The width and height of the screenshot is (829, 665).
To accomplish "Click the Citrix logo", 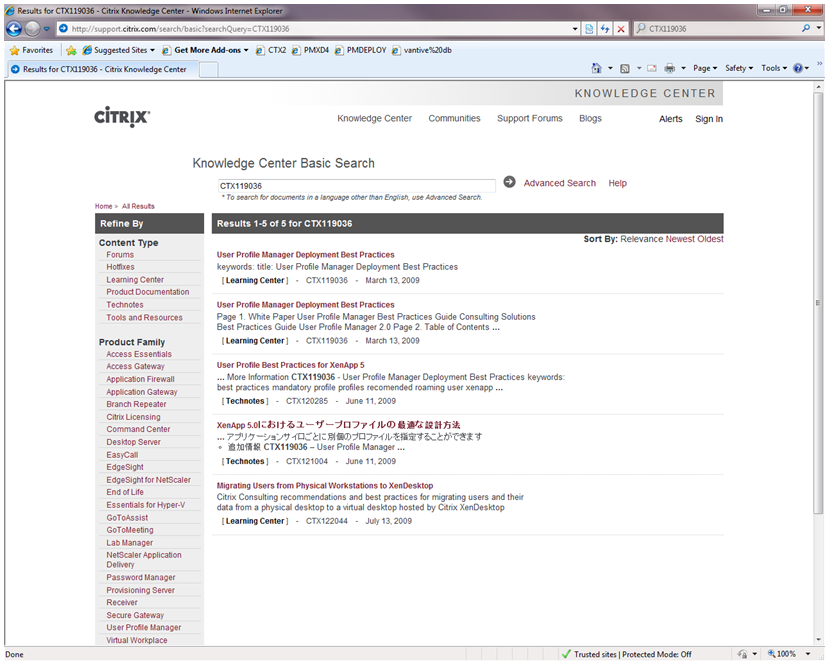I will [x=122, y=117].
